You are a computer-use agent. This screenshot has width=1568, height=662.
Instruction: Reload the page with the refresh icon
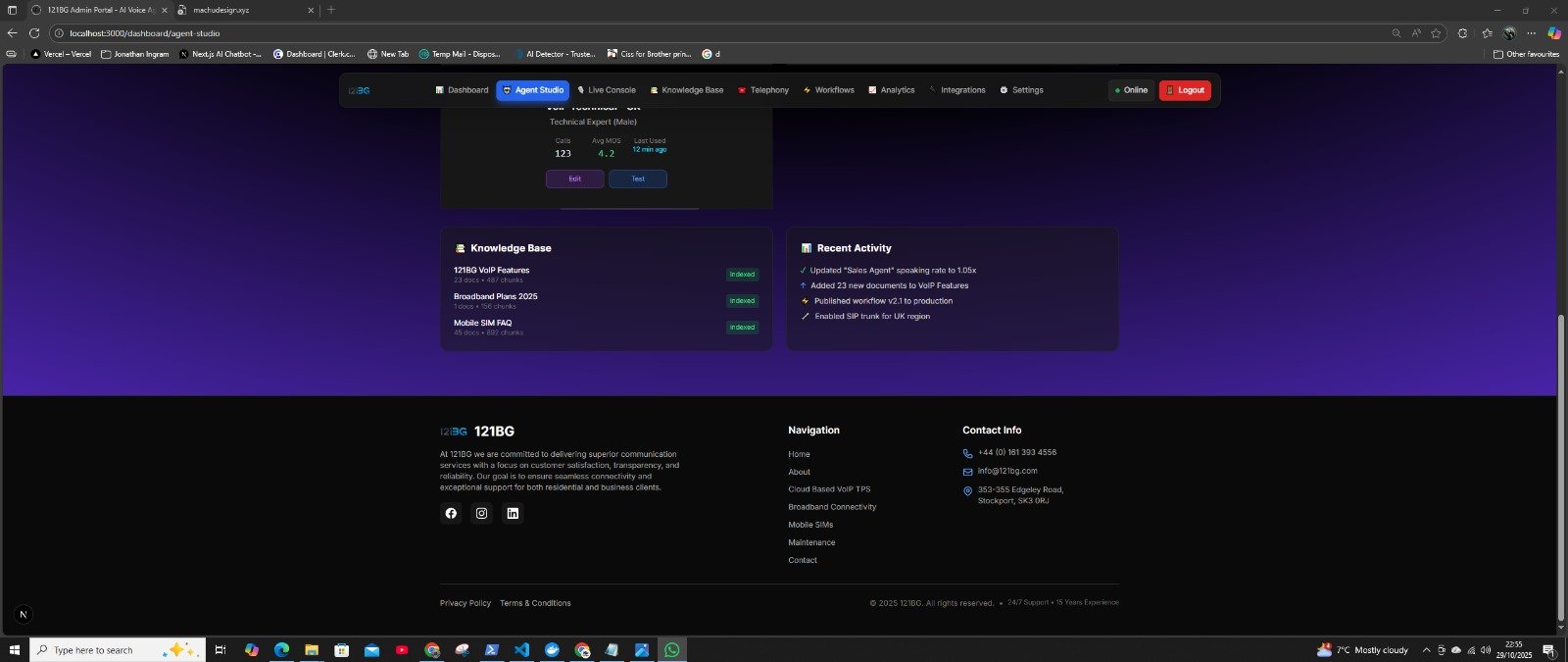33,33
